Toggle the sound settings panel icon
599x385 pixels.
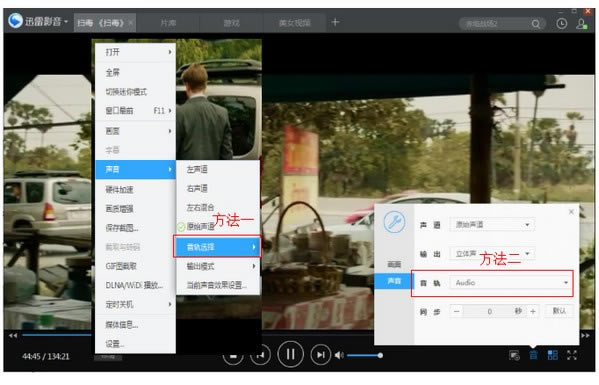click(x=533, y=356)
